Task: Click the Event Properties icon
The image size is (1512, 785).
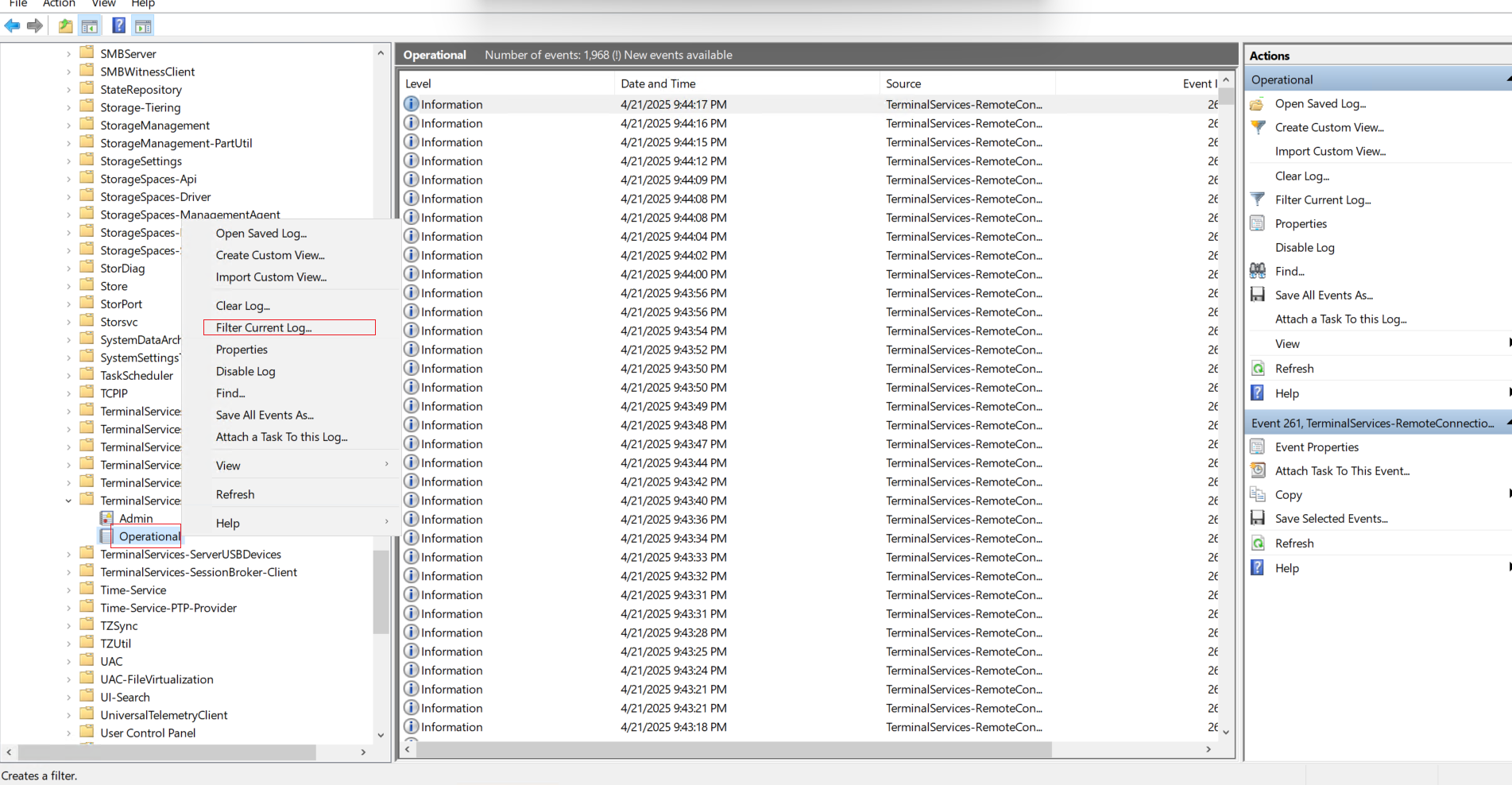Action: pos(1258,447)
